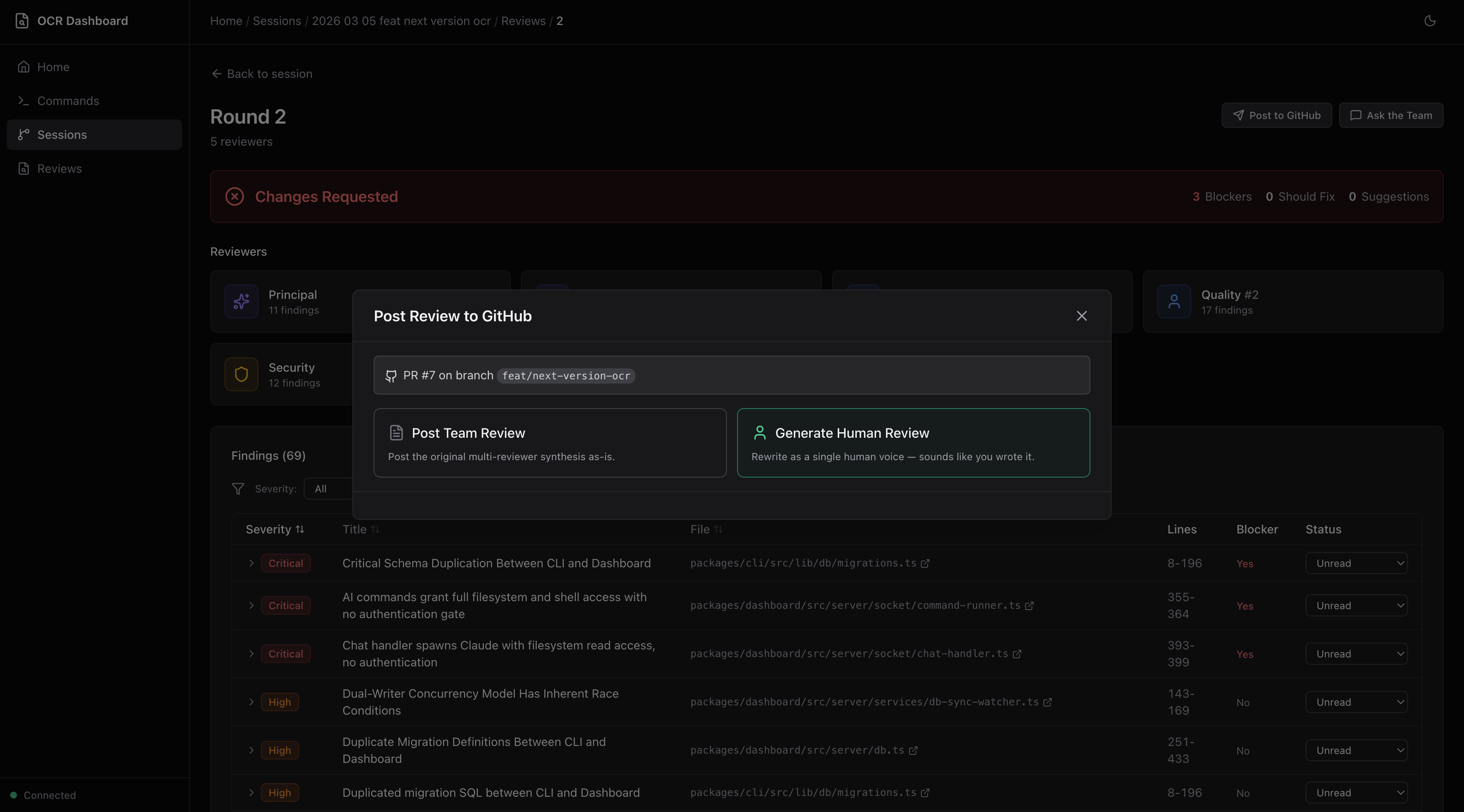Viewport: 1464px width, 812px height.
Task: Click the Principal reviewer sparkle icon
Action: click(x=241, y=301)
